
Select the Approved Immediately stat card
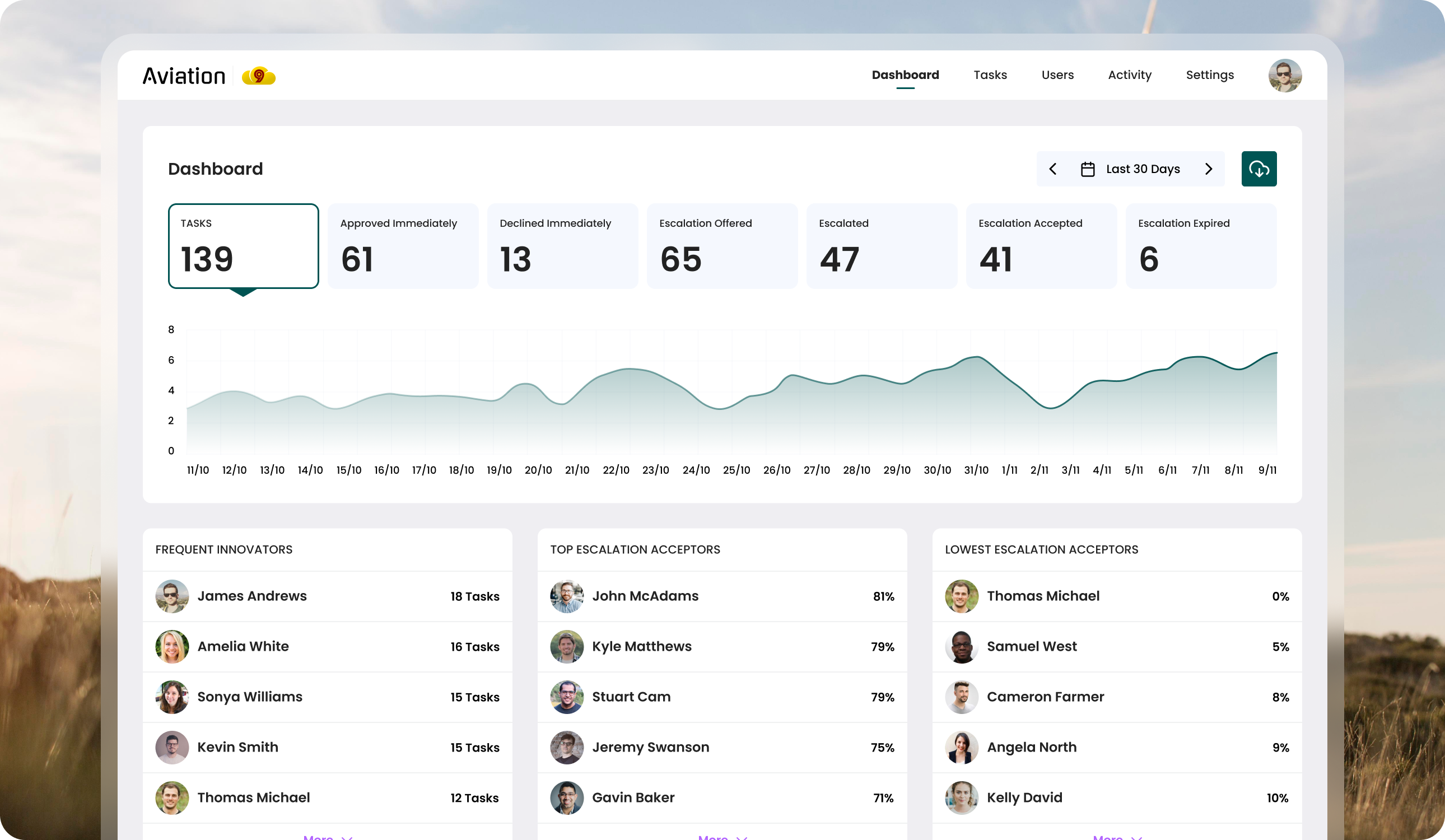point(403,246)
